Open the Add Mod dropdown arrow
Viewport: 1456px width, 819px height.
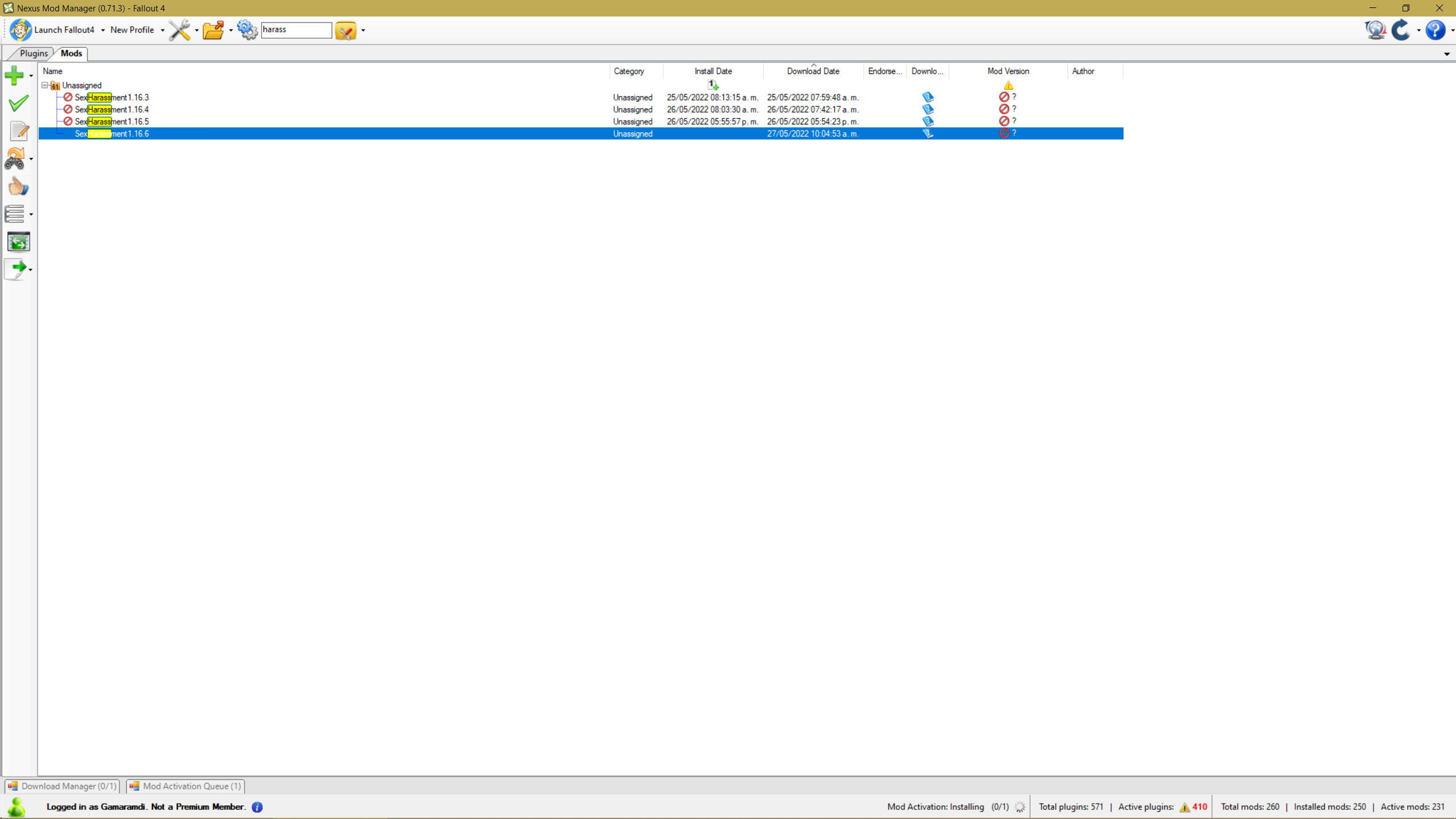[31, 76]
